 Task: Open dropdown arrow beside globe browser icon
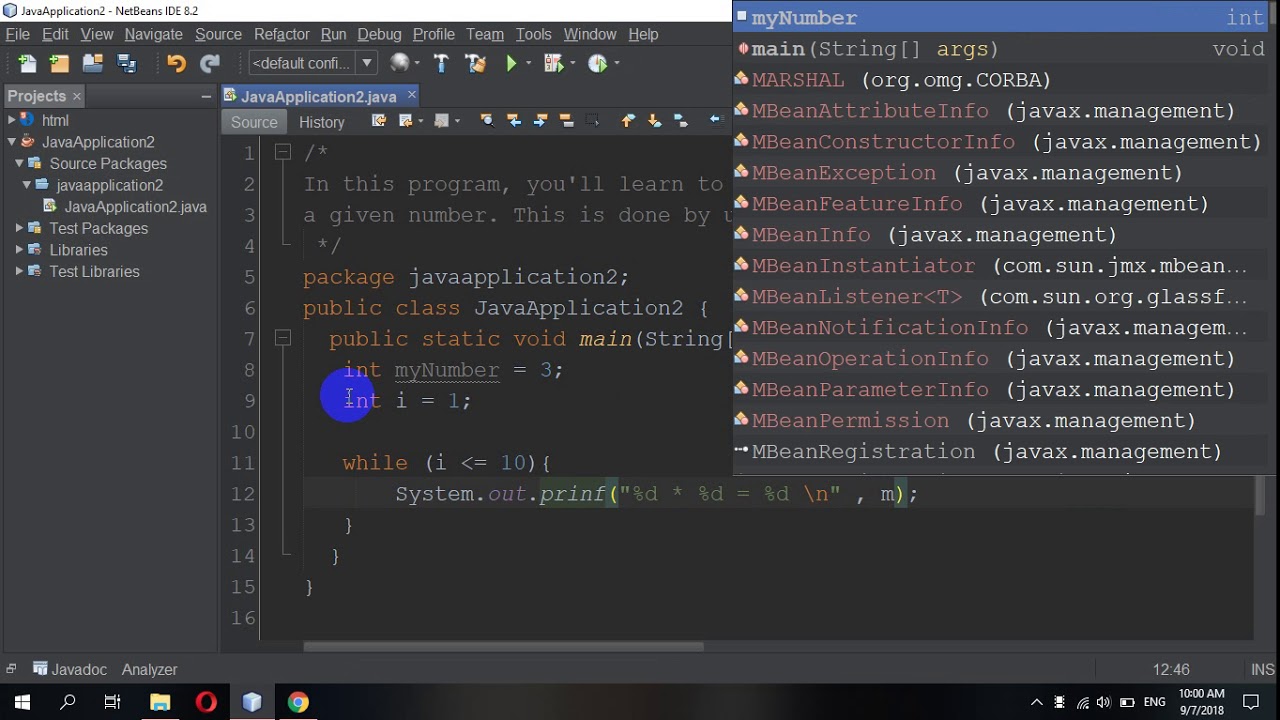[x=418, y=63]
